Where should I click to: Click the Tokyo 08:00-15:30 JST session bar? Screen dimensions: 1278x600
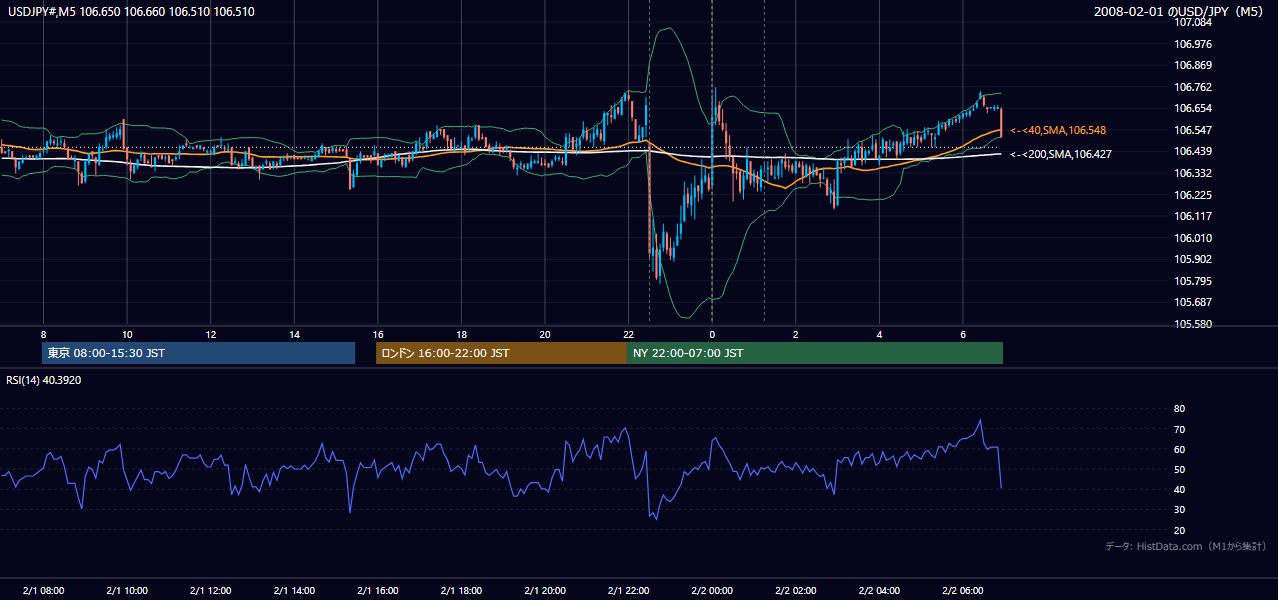pos(199,353)
